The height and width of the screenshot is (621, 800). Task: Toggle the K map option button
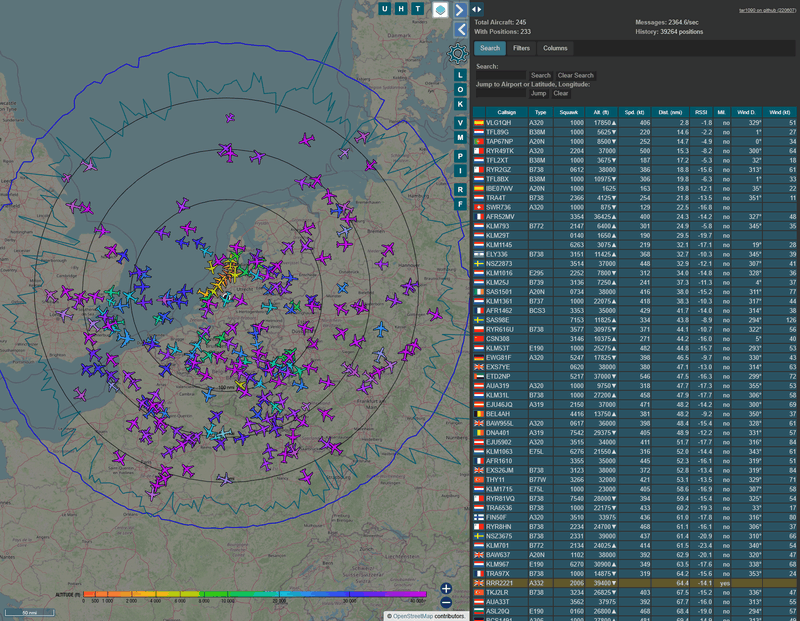(460, 104)
